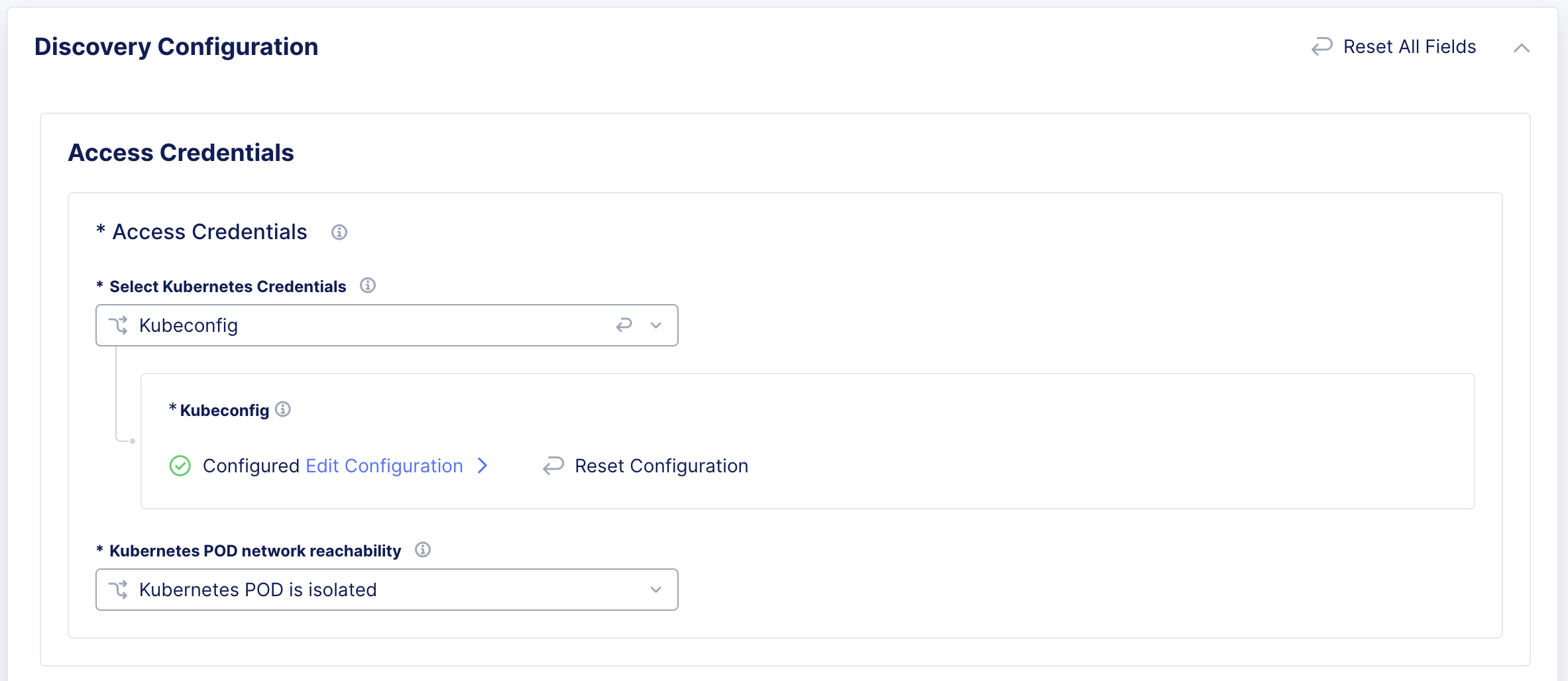Click the green Configured checkmark icon

point(180,466)
